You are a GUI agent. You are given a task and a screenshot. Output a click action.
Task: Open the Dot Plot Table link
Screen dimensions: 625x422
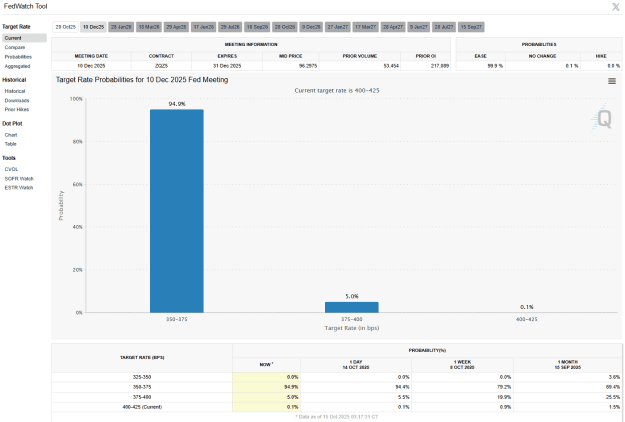10,144
